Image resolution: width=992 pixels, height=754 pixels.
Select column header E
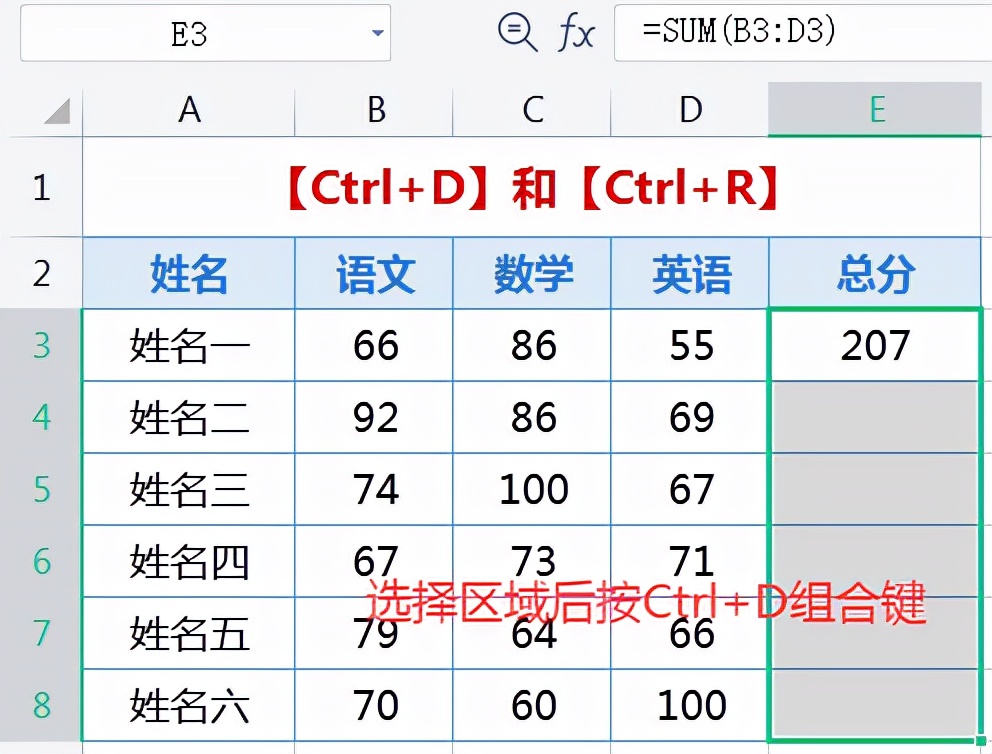tap(874, 110)
